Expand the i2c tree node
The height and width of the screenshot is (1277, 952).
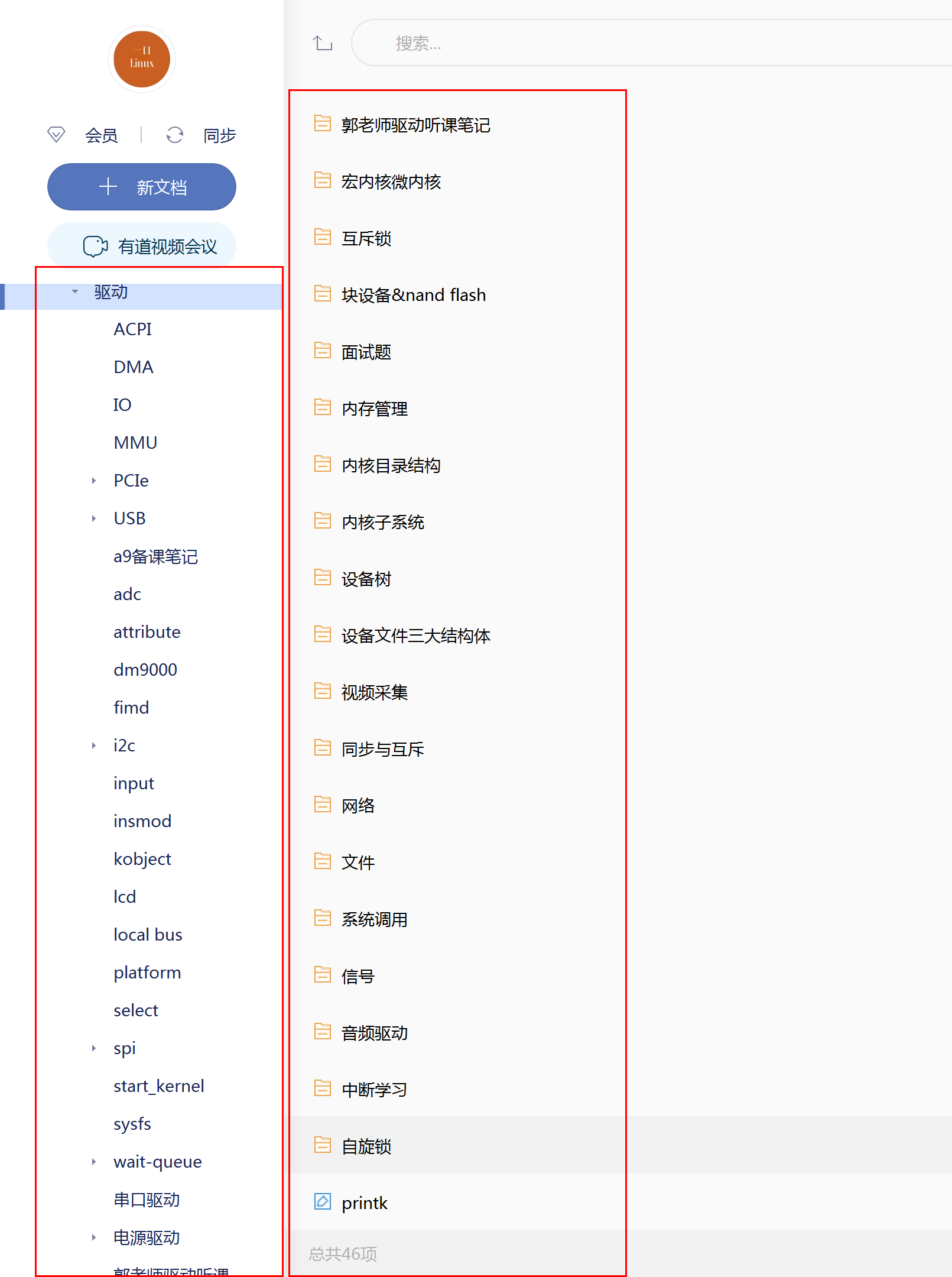pyautogui.click(x=93, y=746)
